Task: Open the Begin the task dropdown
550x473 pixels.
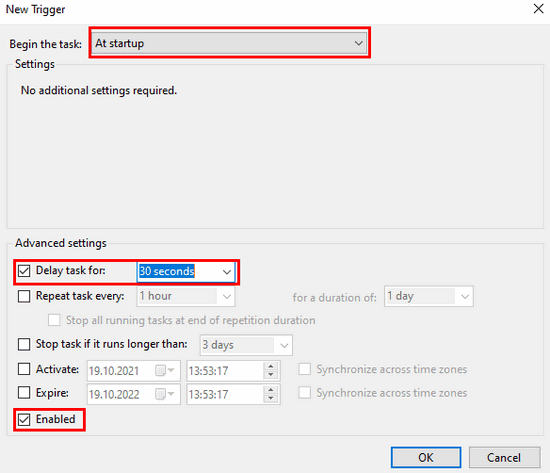Action: tap(230, 43)
